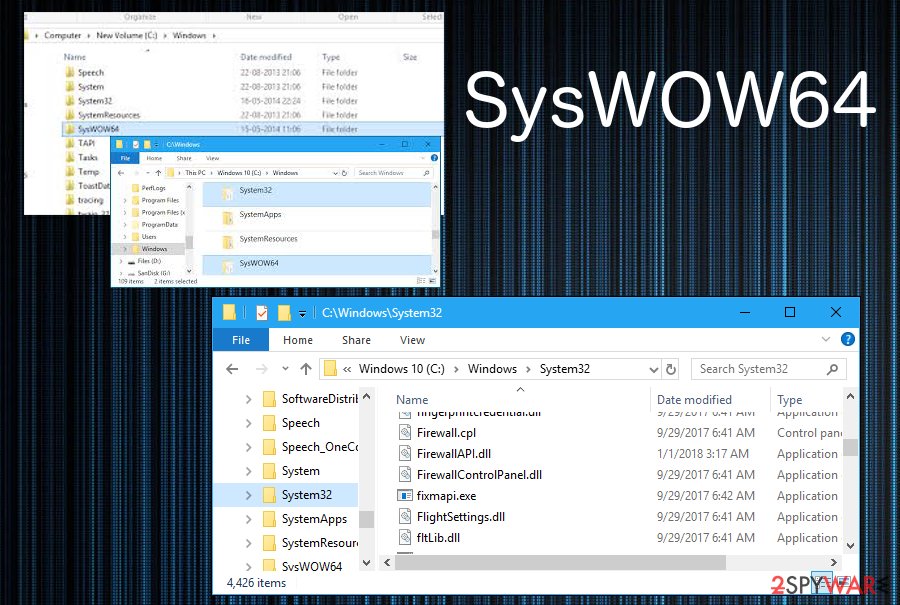The image size is (900, 605).
Task: Select System32 folder in C:\Windows small window
Action: coord(316,194)
